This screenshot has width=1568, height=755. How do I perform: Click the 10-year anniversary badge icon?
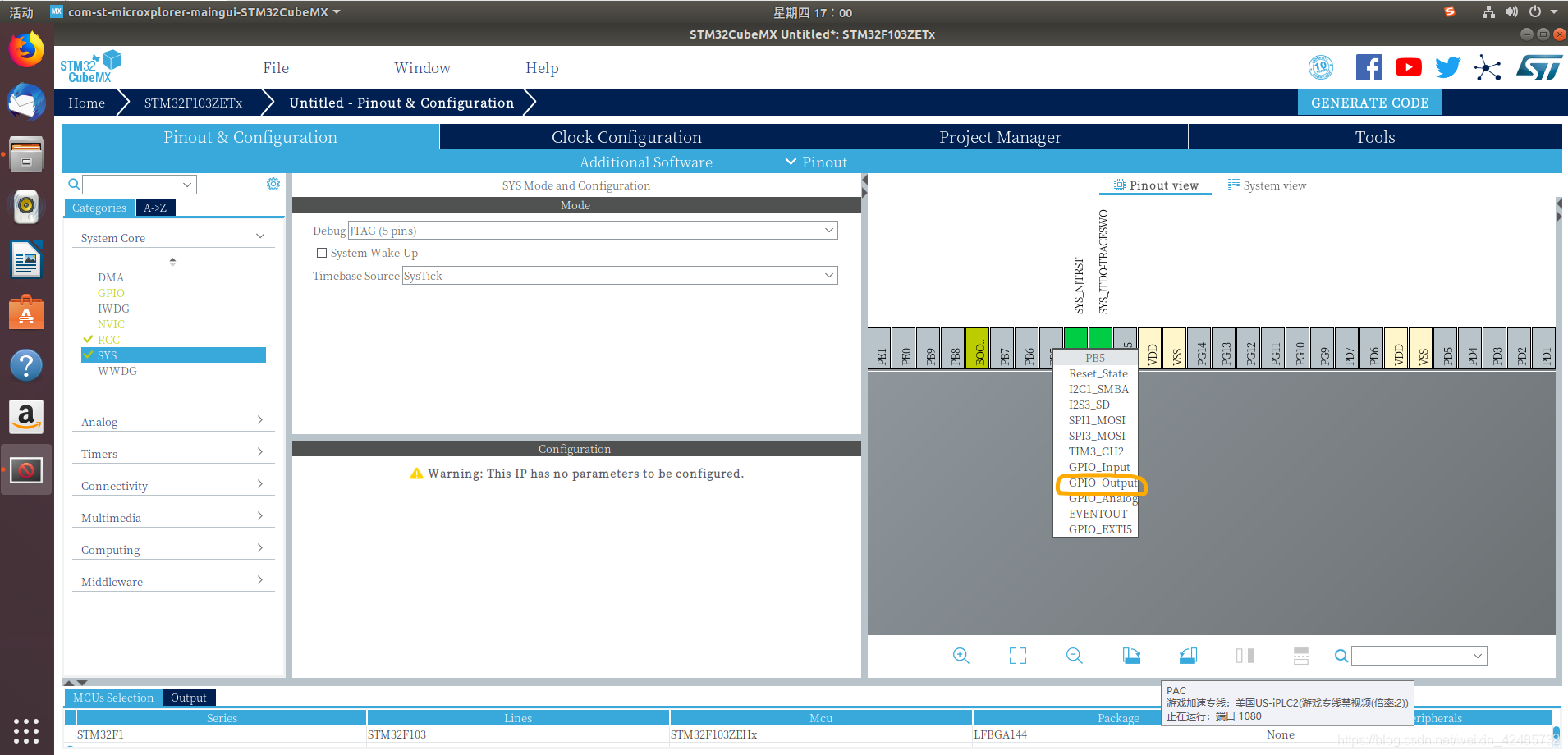tap(1321, 67)
